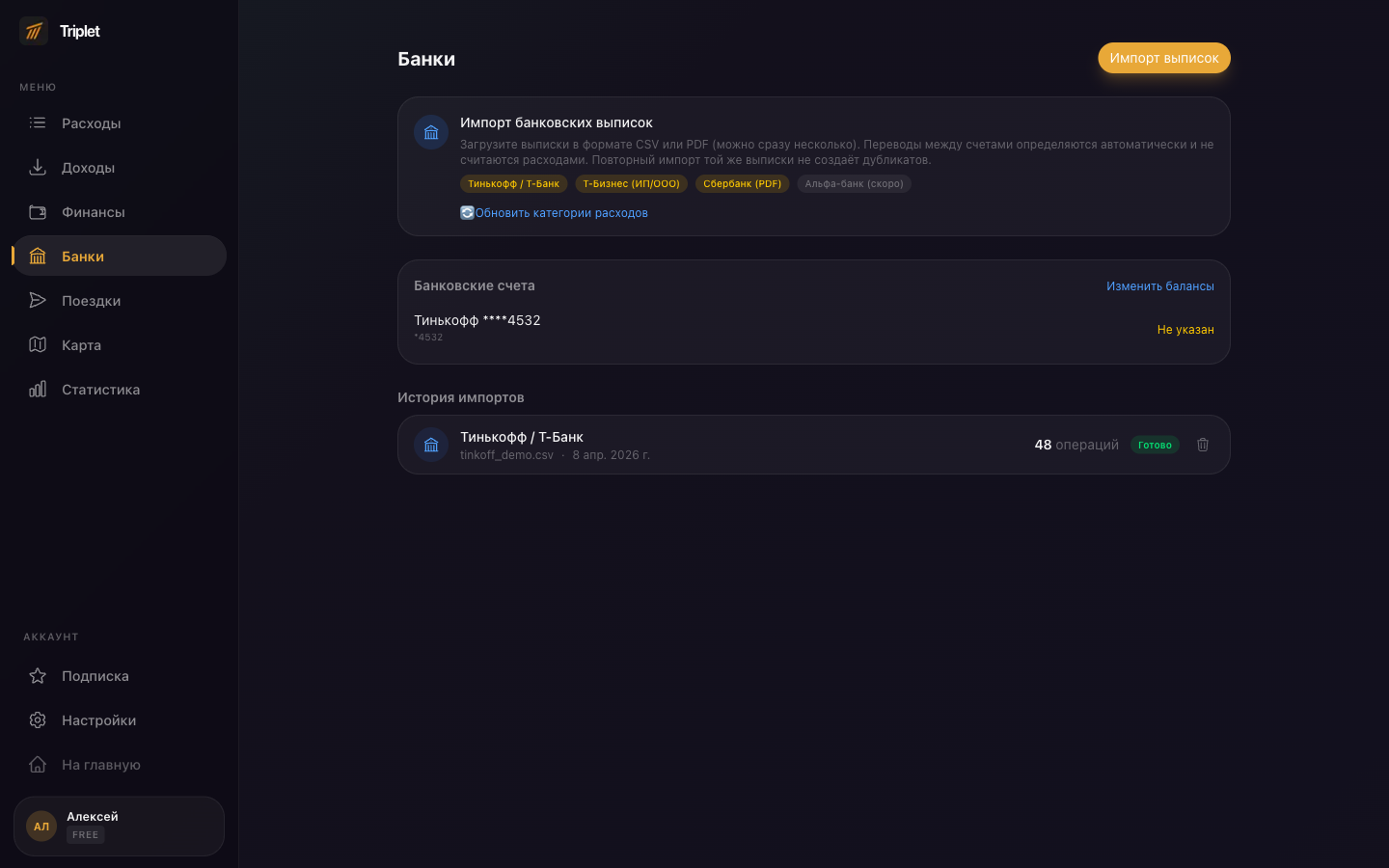Open the Алексей user profile card

pyautogui.click(x=120, y=826)
